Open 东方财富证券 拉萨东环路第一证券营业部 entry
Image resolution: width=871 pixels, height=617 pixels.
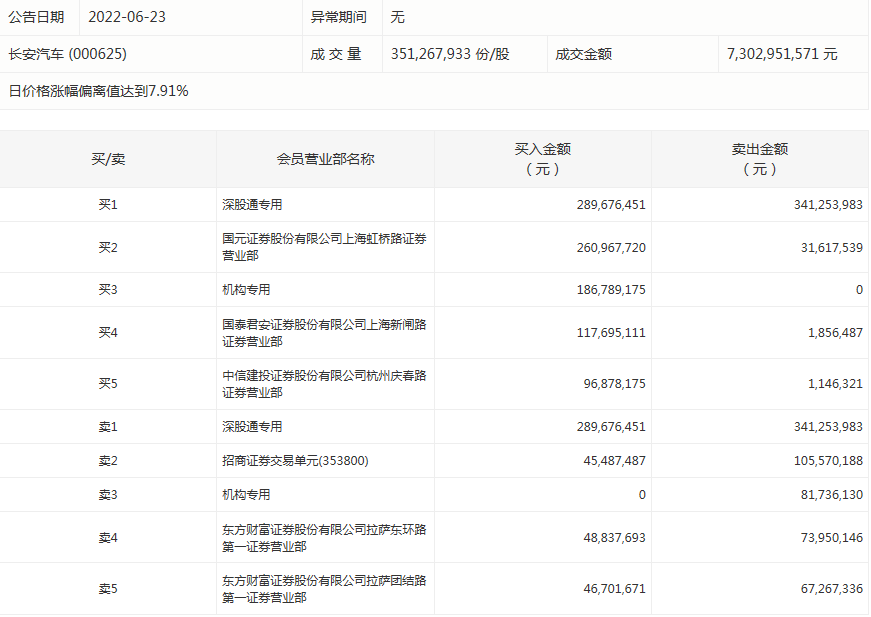[x=324, y=538]
